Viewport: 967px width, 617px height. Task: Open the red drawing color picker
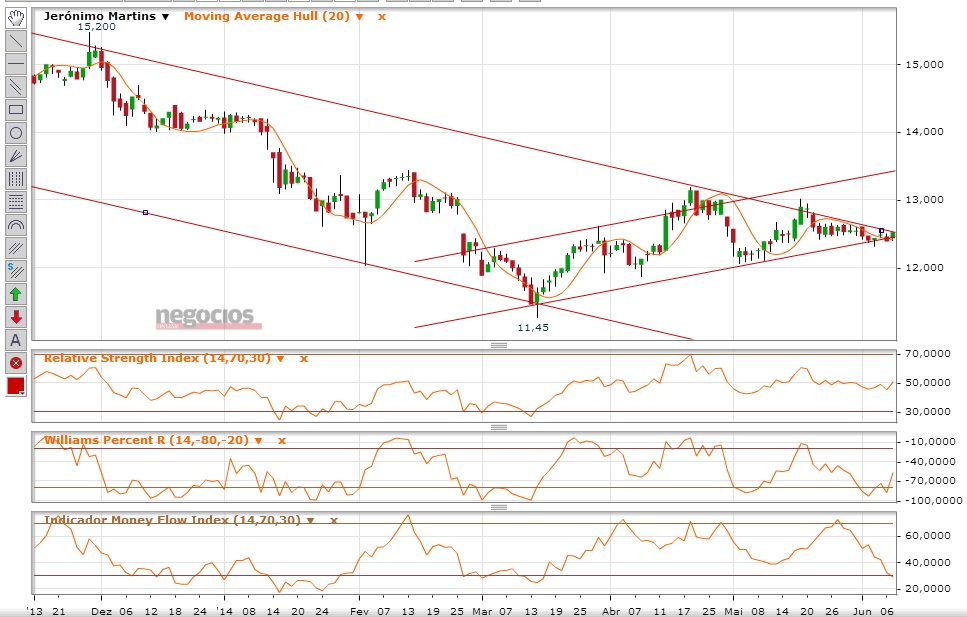point(16,386)
